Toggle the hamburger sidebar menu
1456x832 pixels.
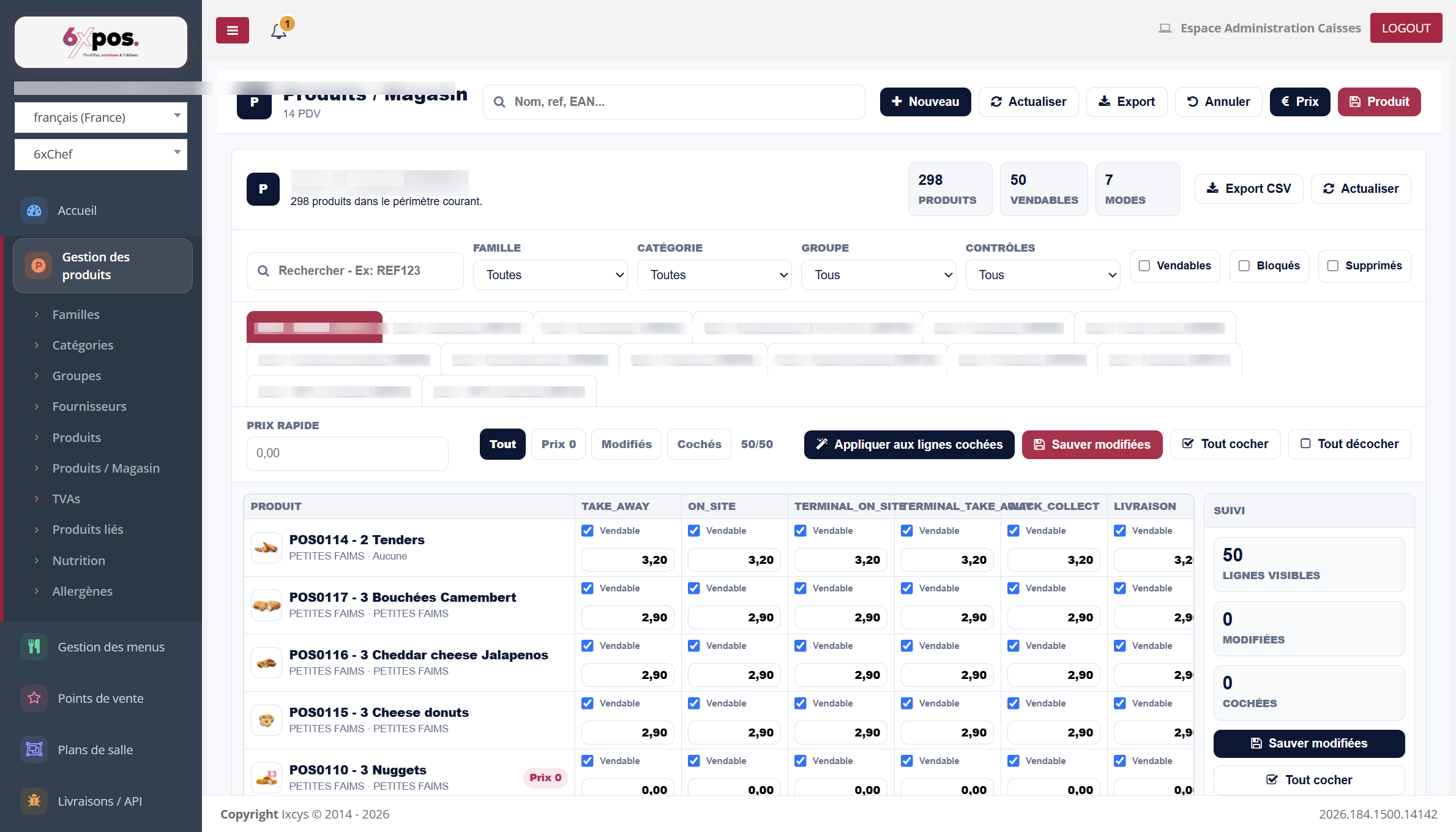[x=233, y=30]
